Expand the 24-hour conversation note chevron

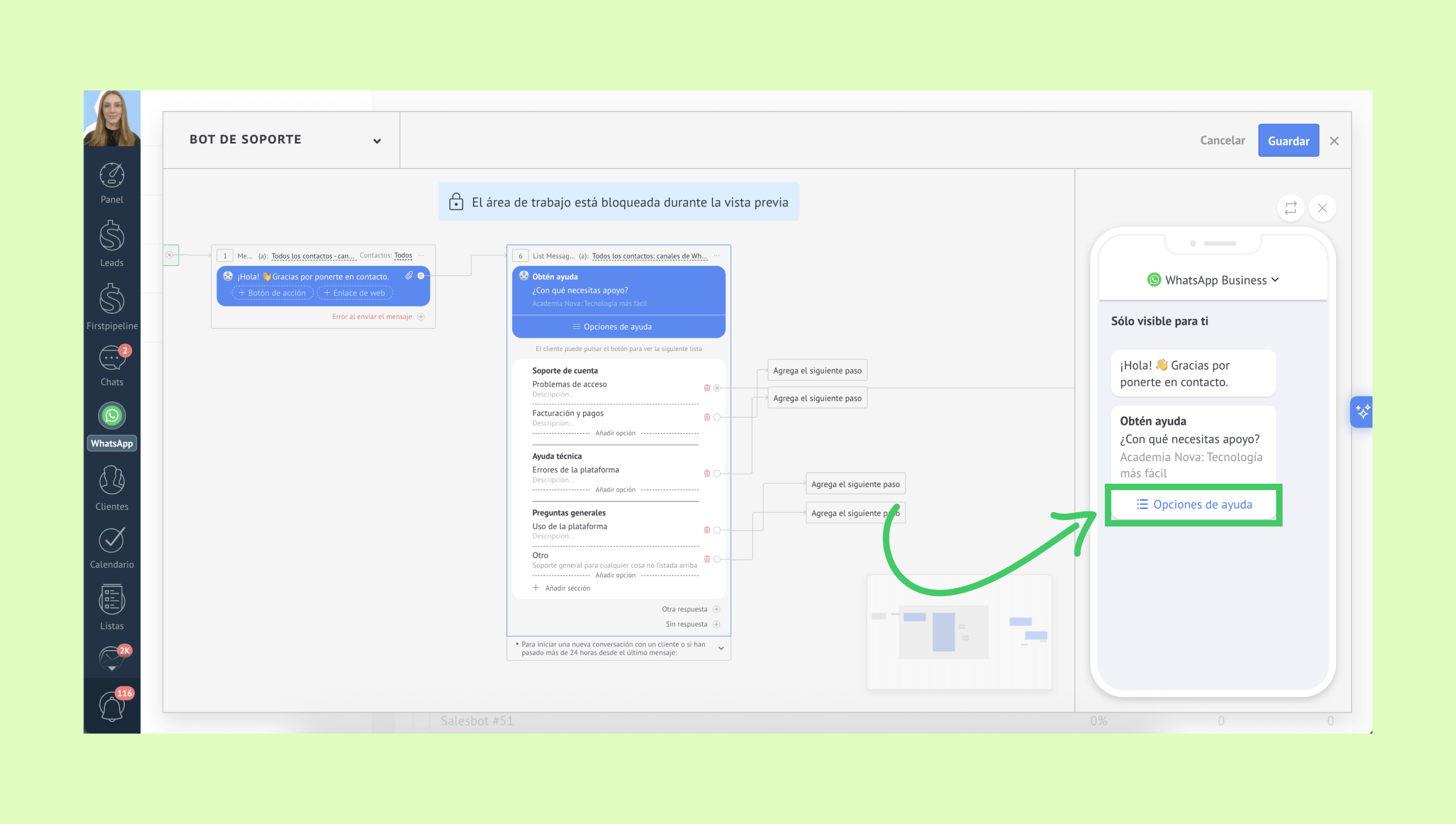[x=721, y=648]
